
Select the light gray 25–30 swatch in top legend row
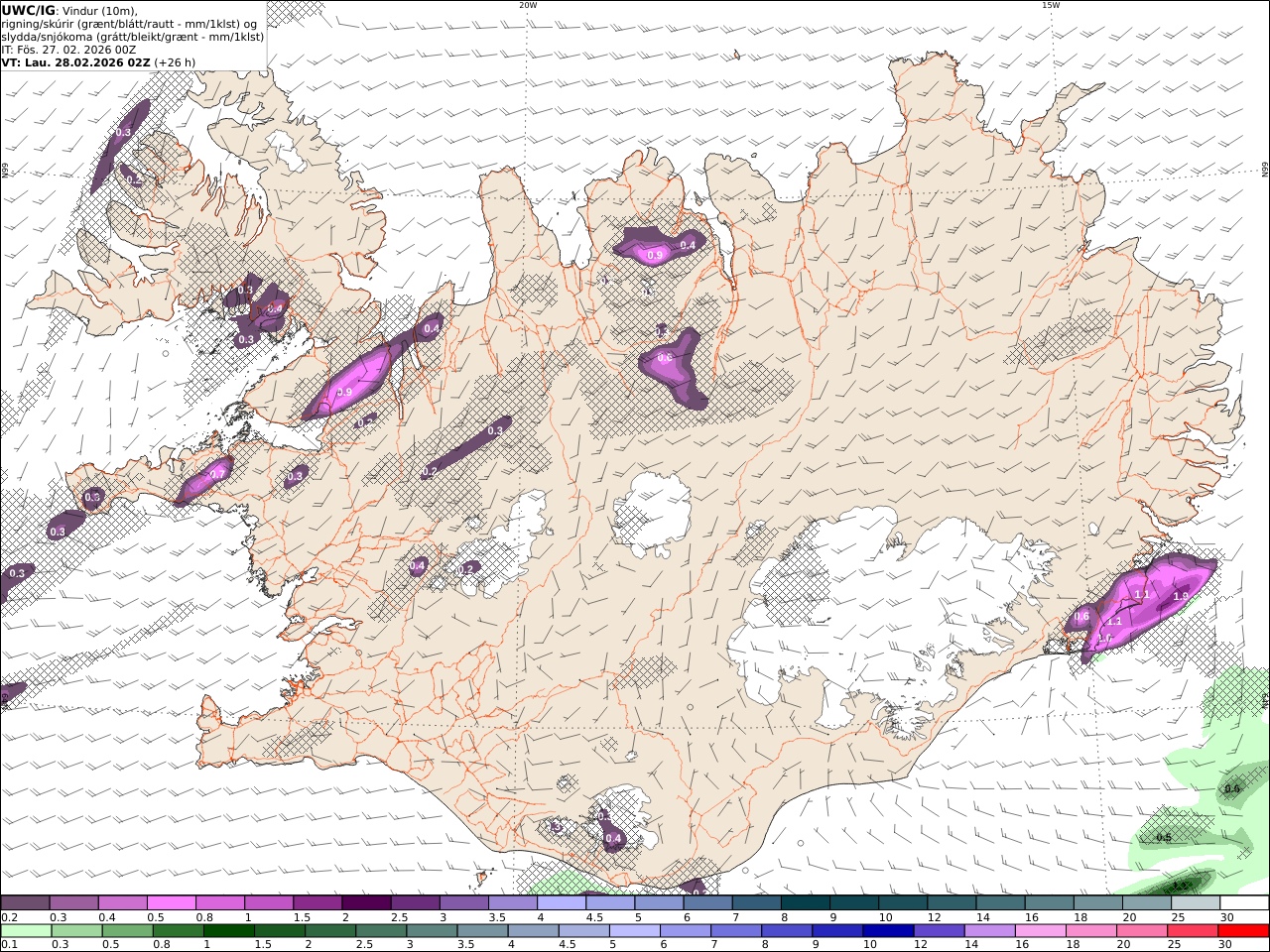pyautogui.click(x=1197, y=903)
